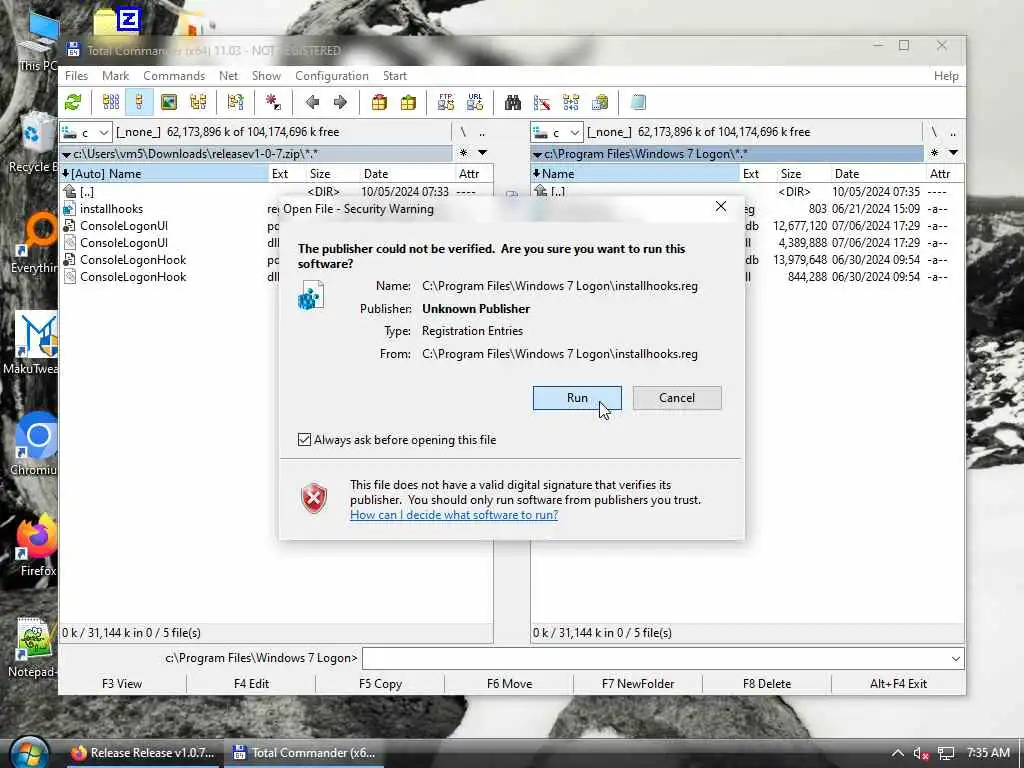Click the red shield warning icon
1024x768 pixels.
coord(314,499)
